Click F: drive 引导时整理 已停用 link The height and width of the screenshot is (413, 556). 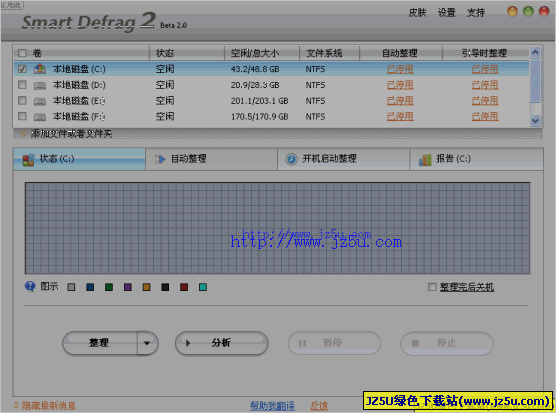pyautogui.click(x=485, y=116)
